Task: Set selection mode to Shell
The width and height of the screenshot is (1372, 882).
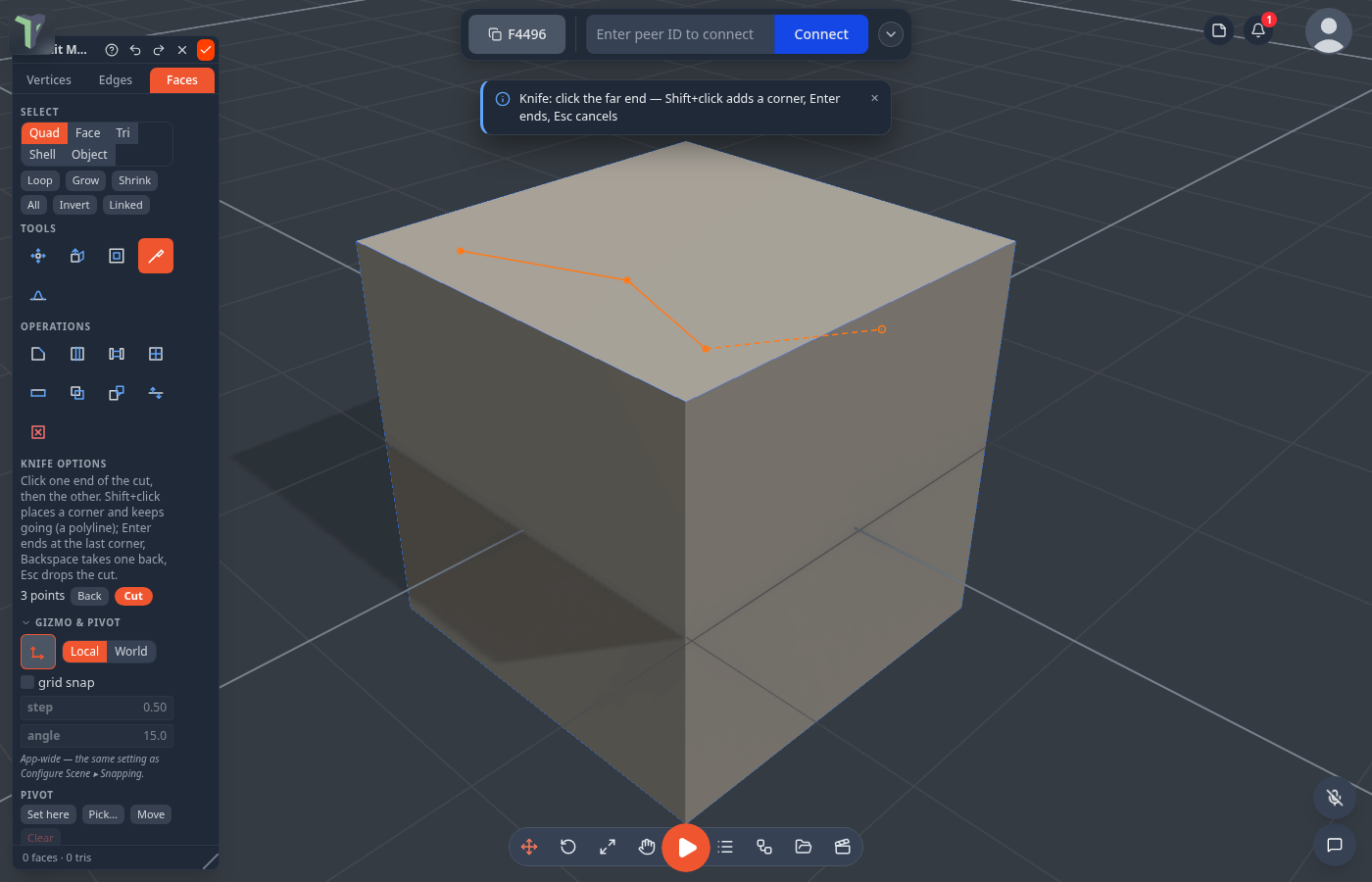Action: (x=42, y=155)
